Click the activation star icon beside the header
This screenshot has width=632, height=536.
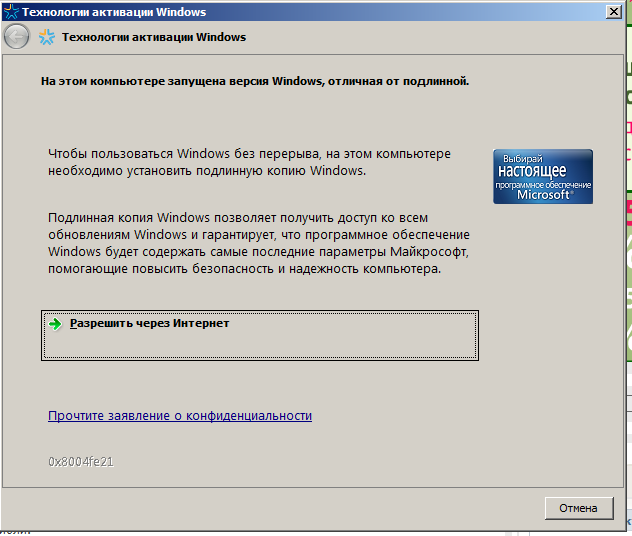[46, 37]
